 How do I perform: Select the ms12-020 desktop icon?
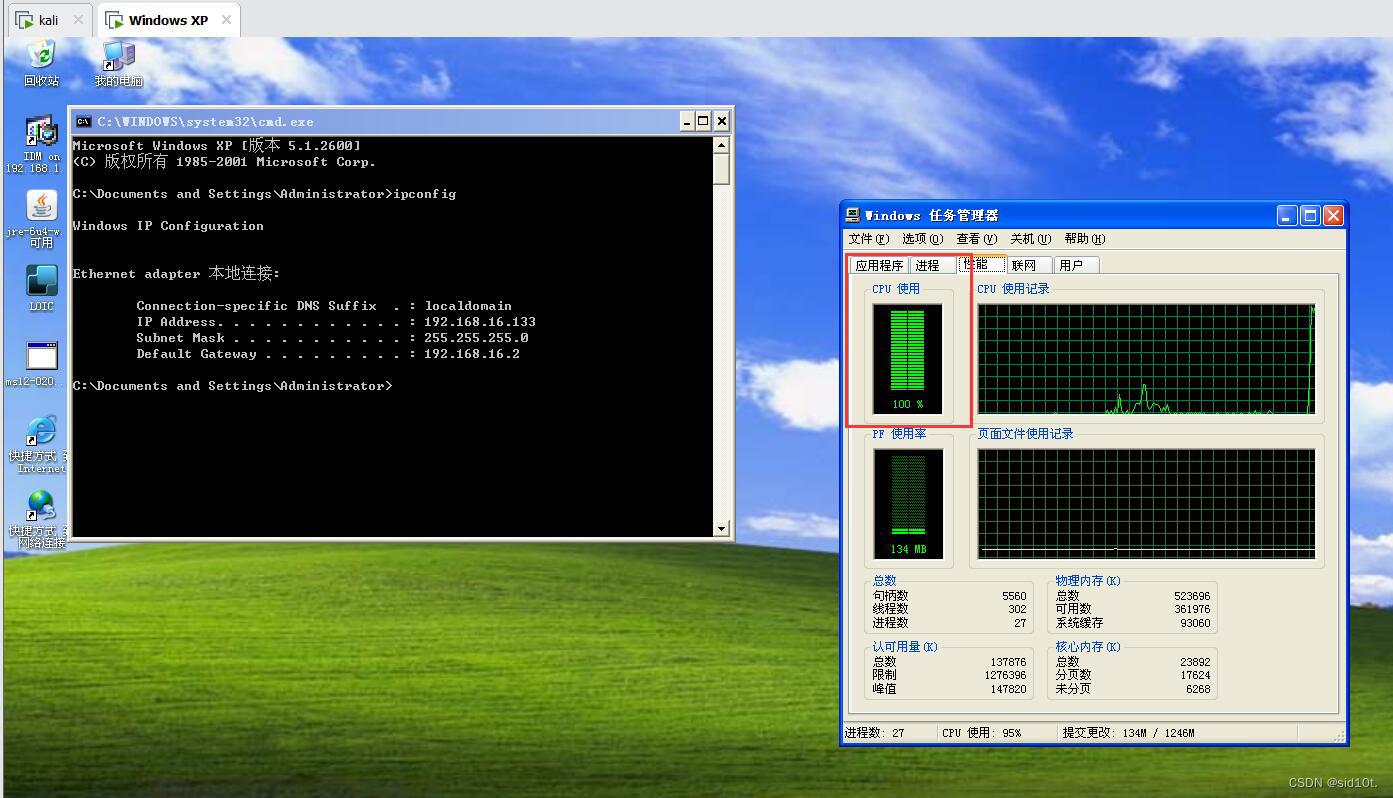coord(41,363)
